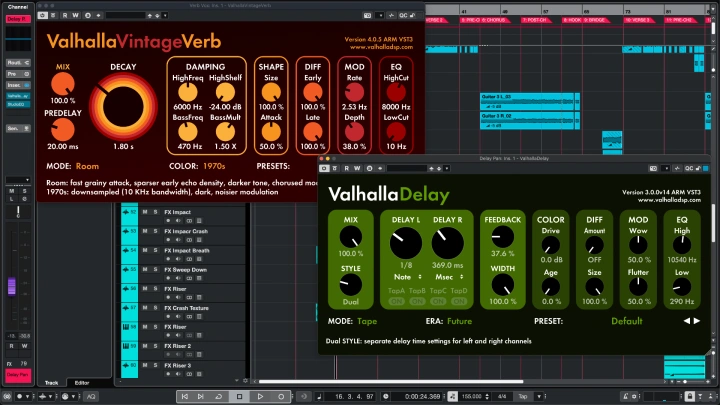
Task: Click the tempo value field 155.000
Action: coord(472,396)
